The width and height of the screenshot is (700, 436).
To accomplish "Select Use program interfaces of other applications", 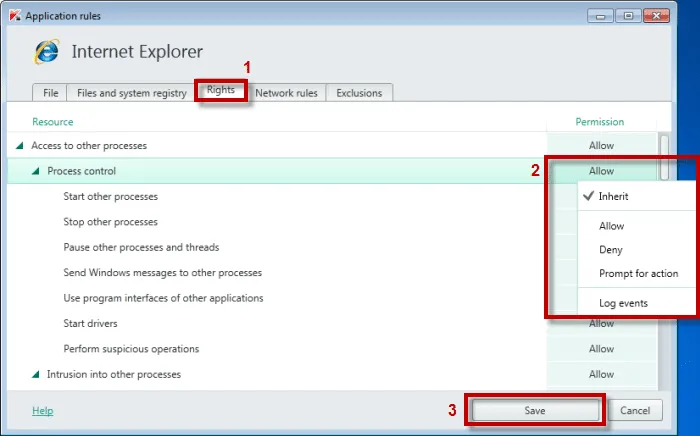I will click(277, 298).
